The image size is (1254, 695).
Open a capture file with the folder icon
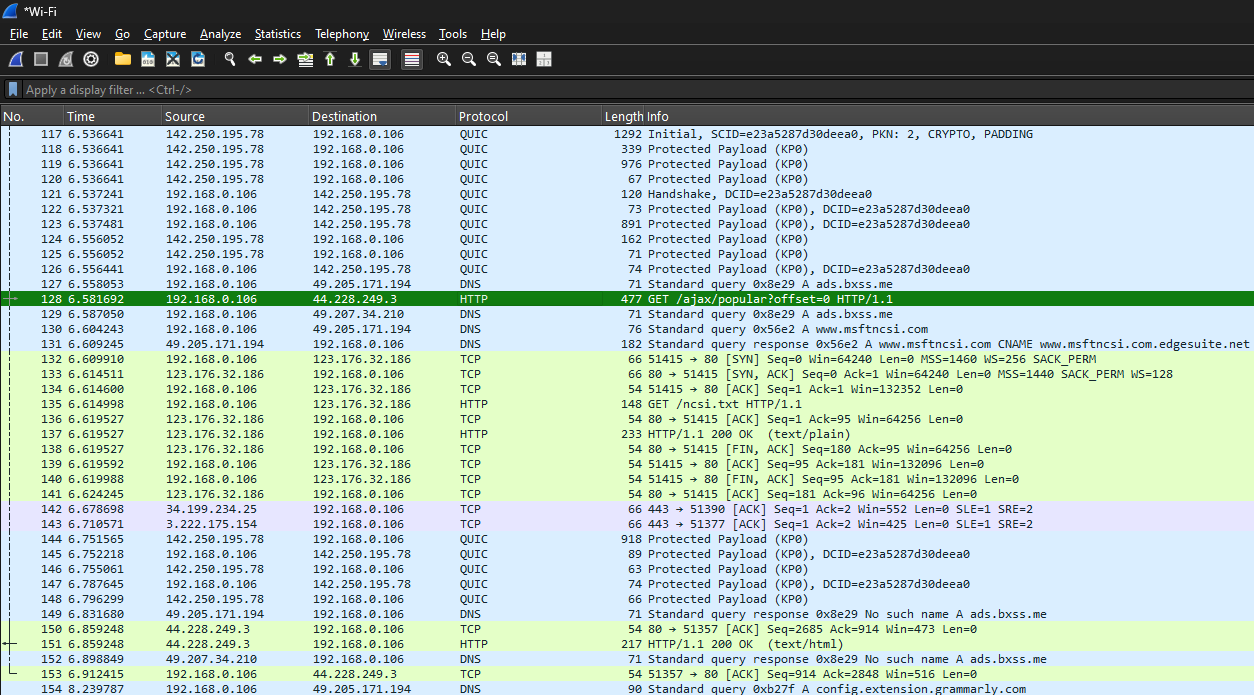pos(123,60)
